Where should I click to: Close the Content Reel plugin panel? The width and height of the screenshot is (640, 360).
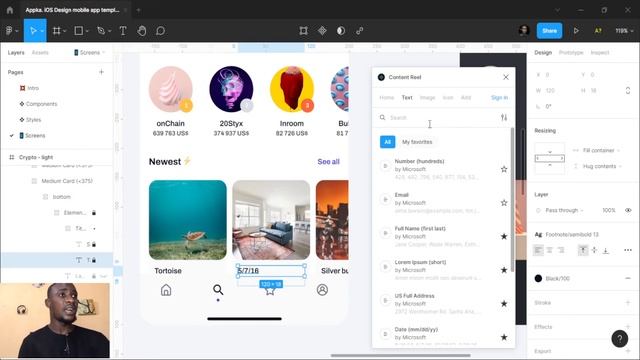tap(506, 77)
